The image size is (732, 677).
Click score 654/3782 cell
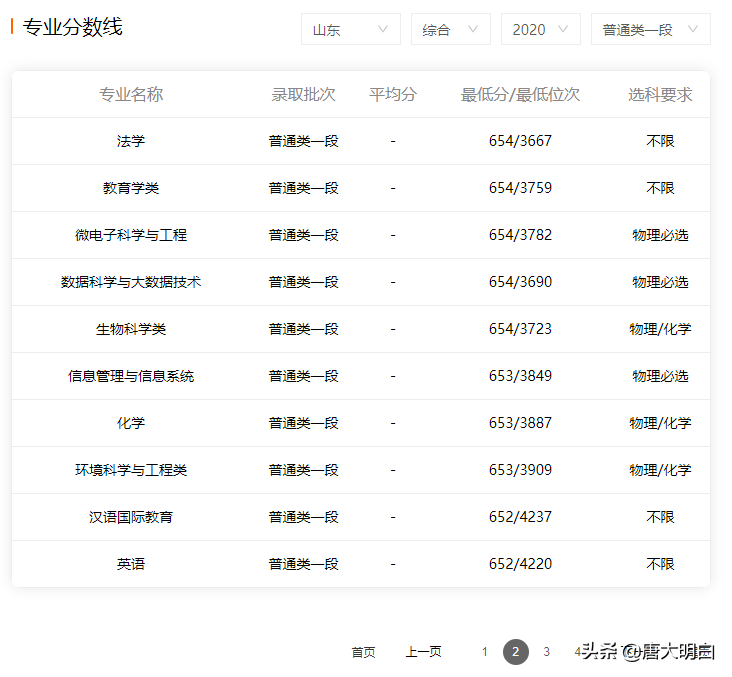(x=520, y=235)
